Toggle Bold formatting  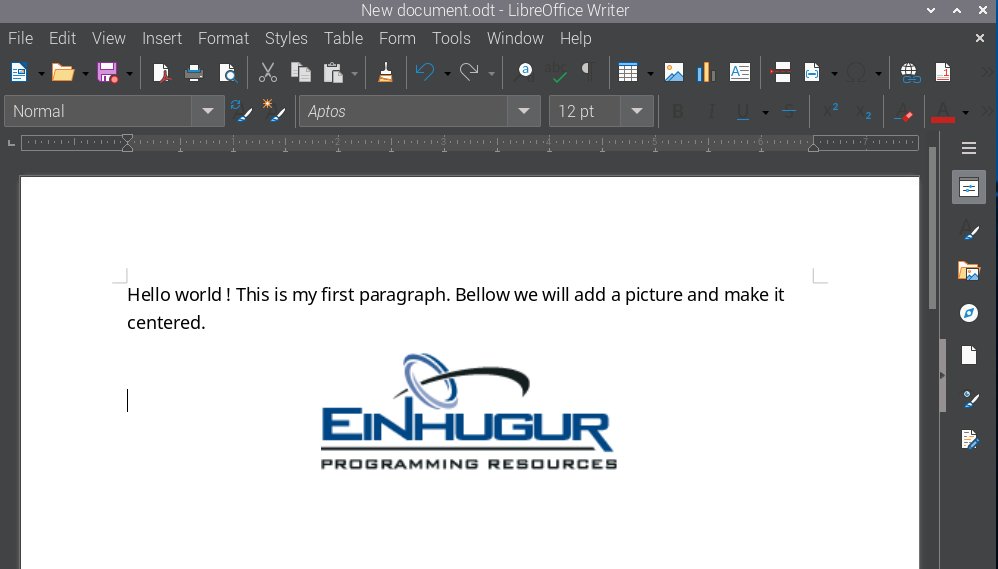(x=678, y=112)
